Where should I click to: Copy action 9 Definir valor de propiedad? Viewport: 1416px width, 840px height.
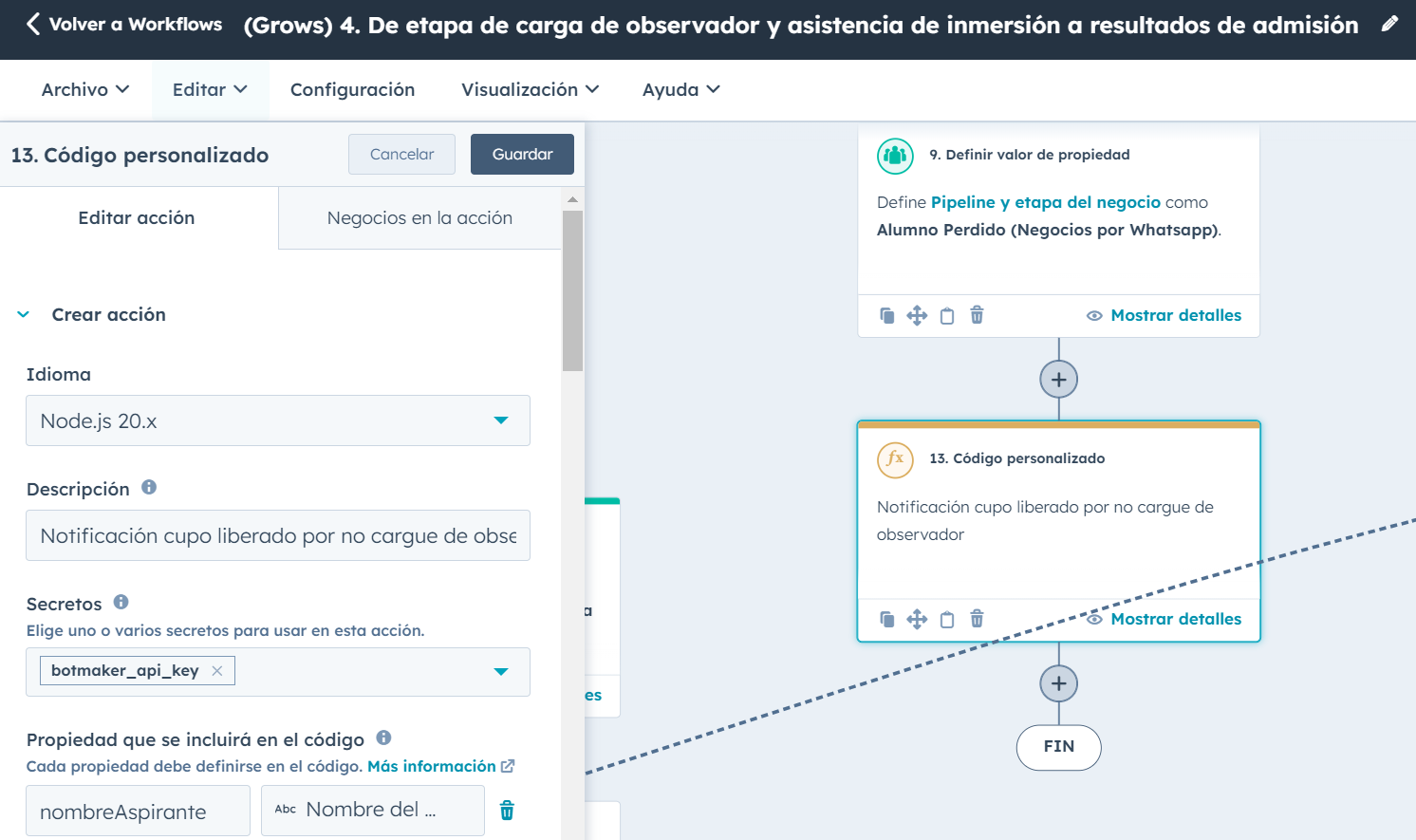[x=886, y=315]
